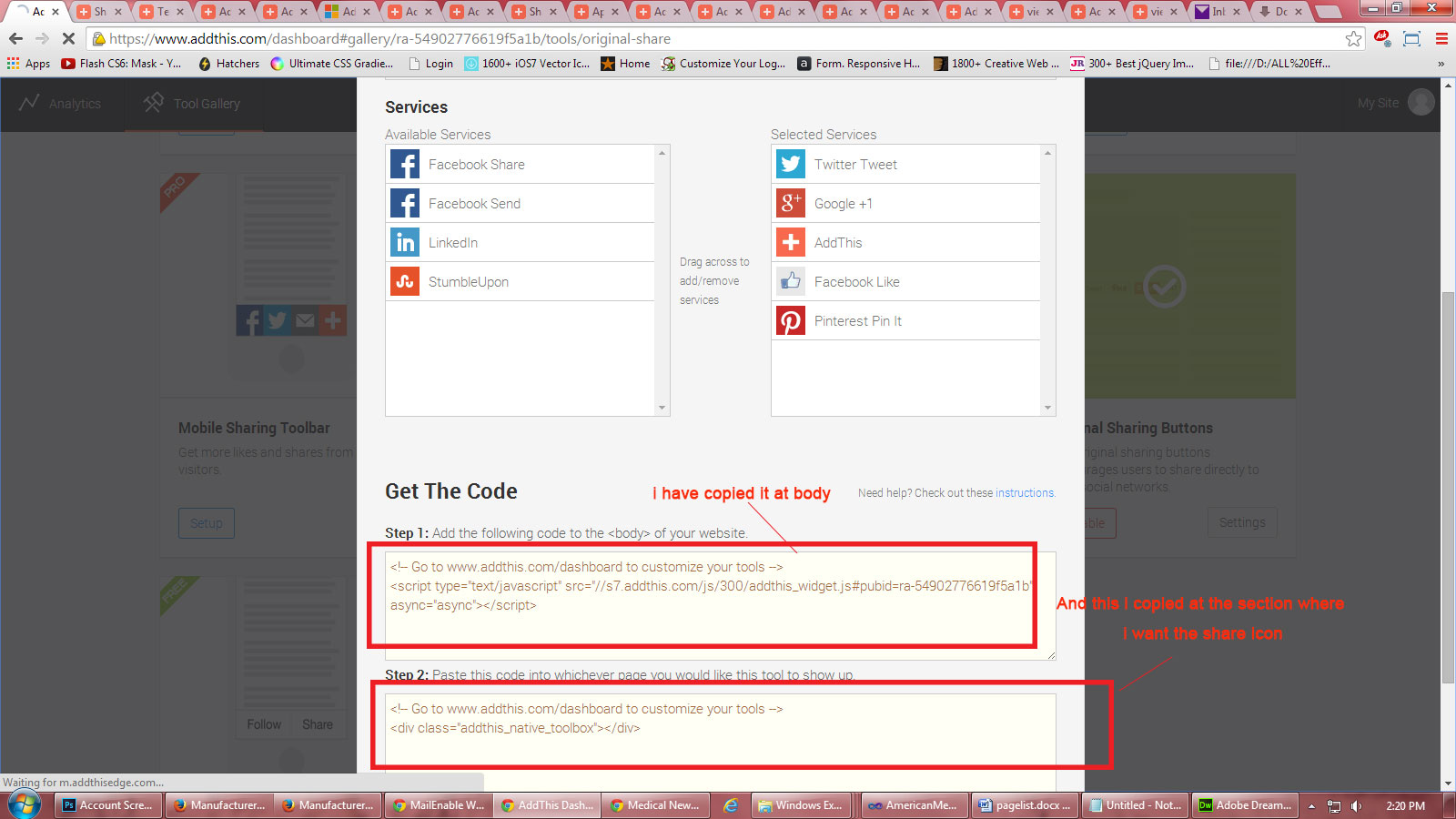Open the pagelist.docx taskbar window
This screenshot has height=819, width=1456.
(x=1026, y=805)
